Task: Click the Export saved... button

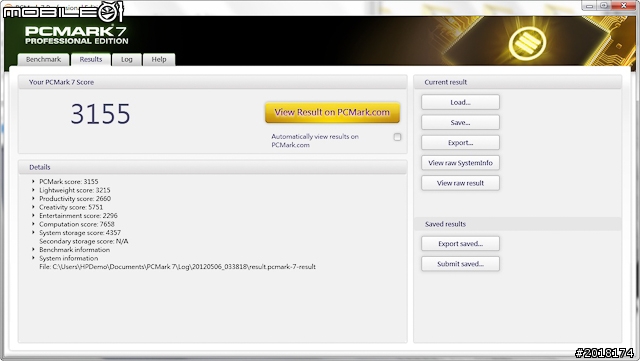Action: pos(460,244)
